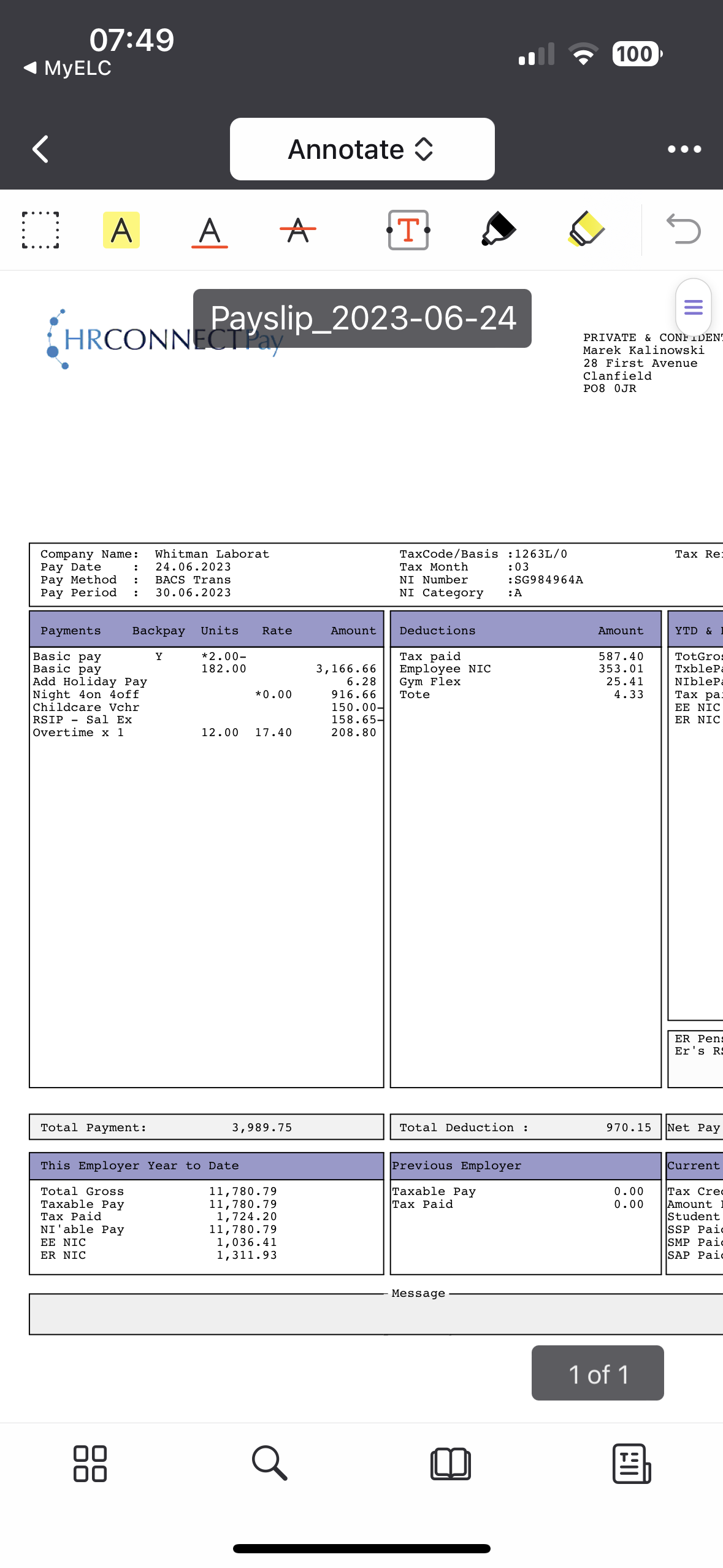This screenshot has height=1568, width=723.
Task: Choose the yellow text highlight tool
Action: [x=121, y=230]
